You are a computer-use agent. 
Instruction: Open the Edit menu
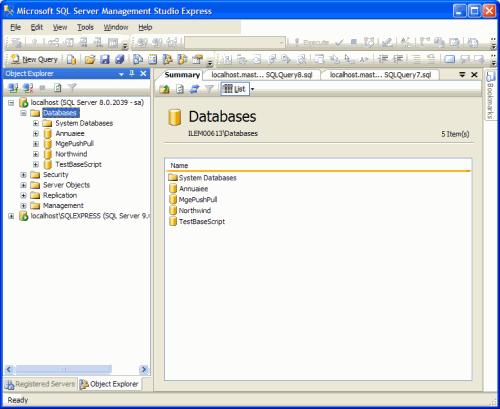[x=37, y=27]
